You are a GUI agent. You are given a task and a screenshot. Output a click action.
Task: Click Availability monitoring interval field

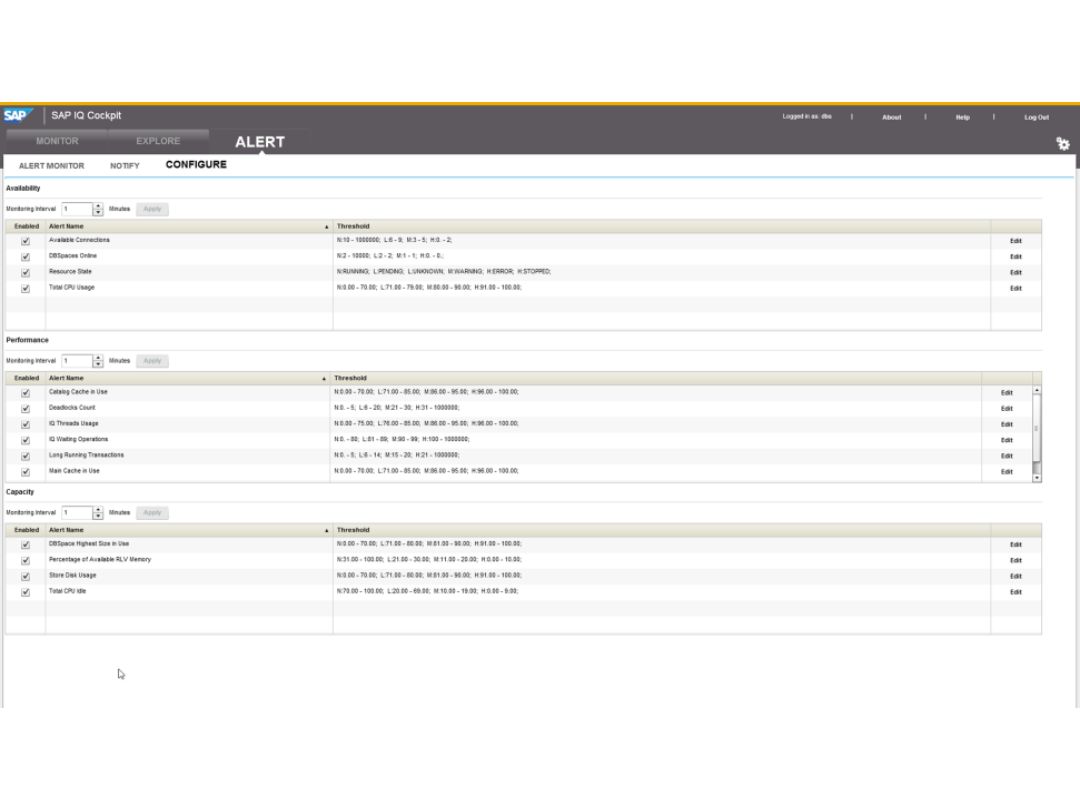point(77,209)
